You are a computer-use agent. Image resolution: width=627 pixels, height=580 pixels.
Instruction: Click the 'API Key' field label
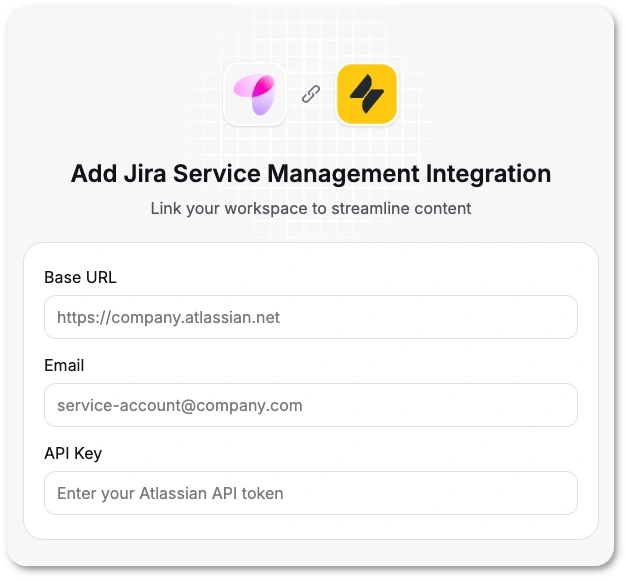pos(73,454)
